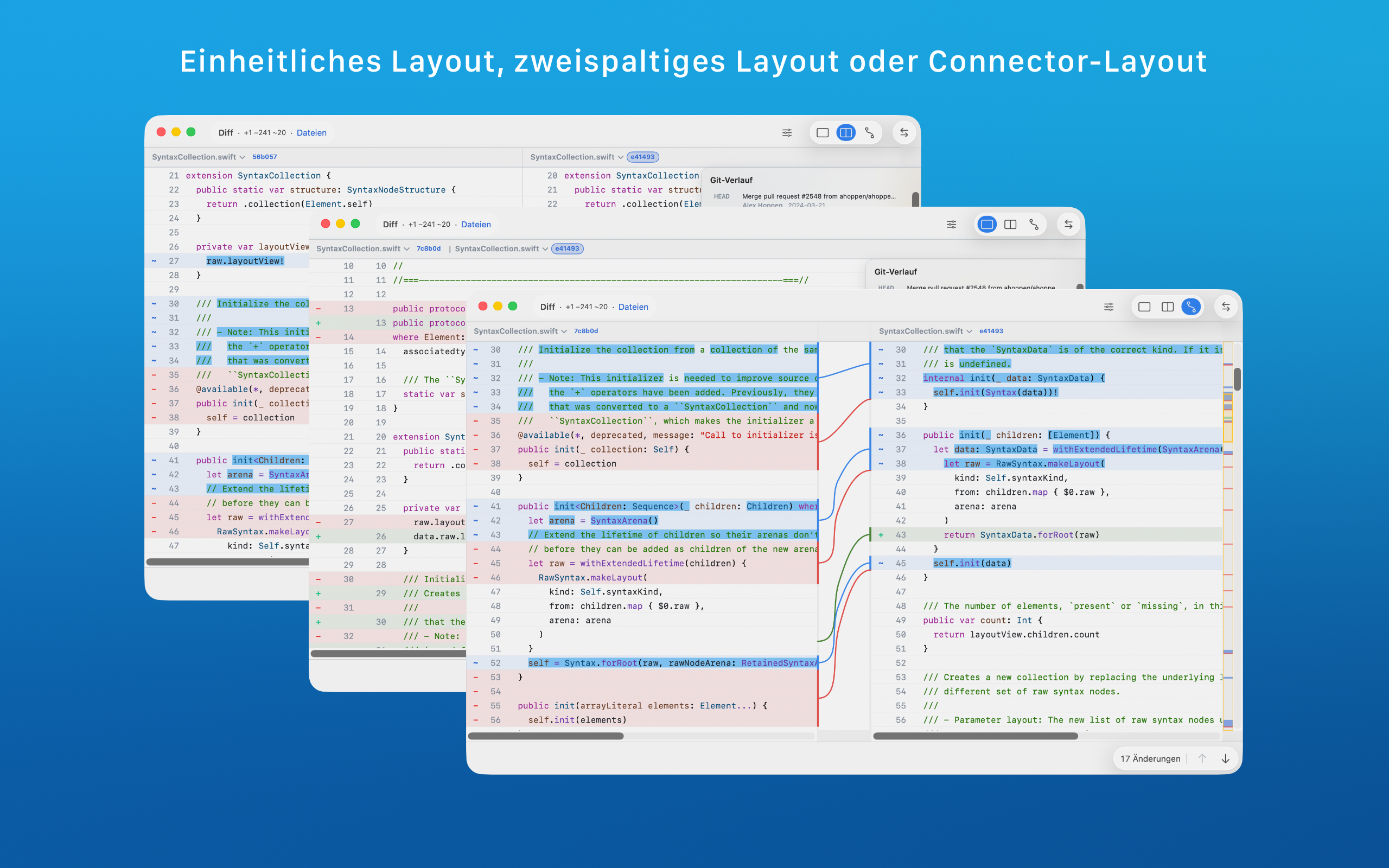
Task: Open the settings sliders icon in the middle window
Action: 951,225
